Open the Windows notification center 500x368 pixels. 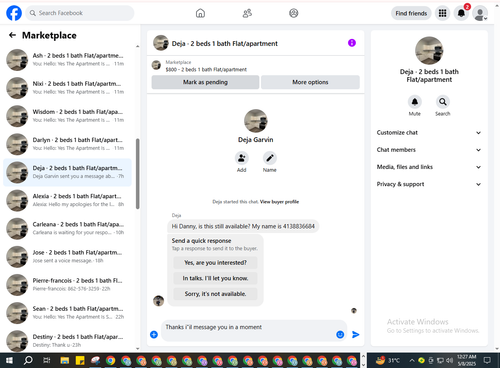(487, 360)
